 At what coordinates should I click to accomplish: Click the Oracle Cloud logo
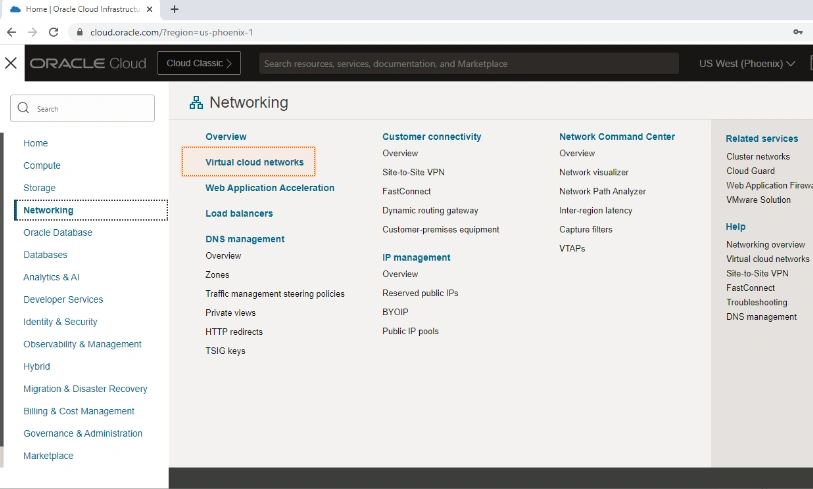(x=88, y=63)
